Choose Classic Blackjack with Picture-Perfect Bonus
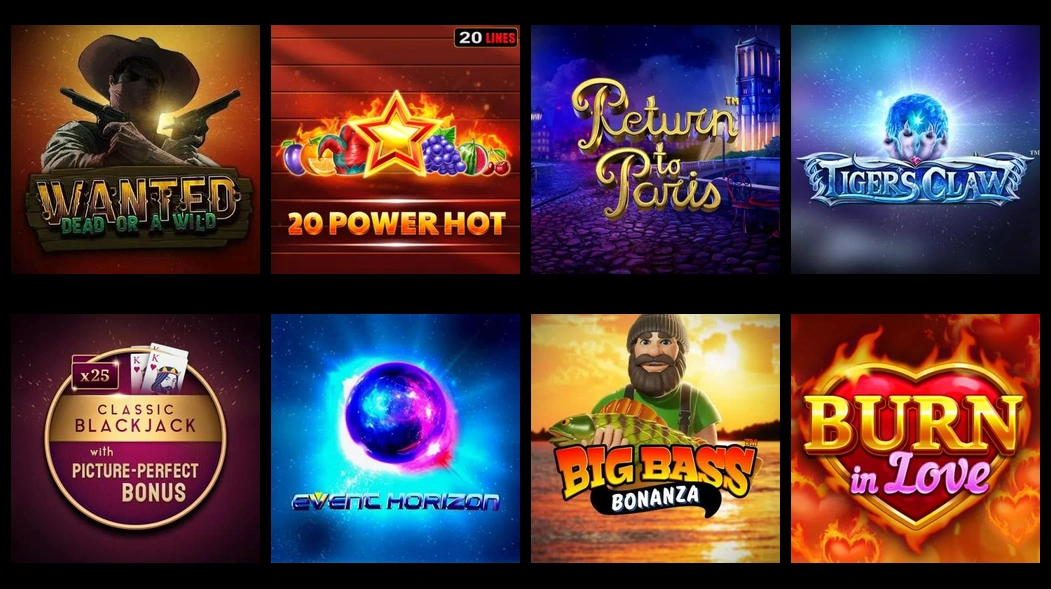Image resolution: width=1051 pixels, height=589 pixels. click(135, 438)
